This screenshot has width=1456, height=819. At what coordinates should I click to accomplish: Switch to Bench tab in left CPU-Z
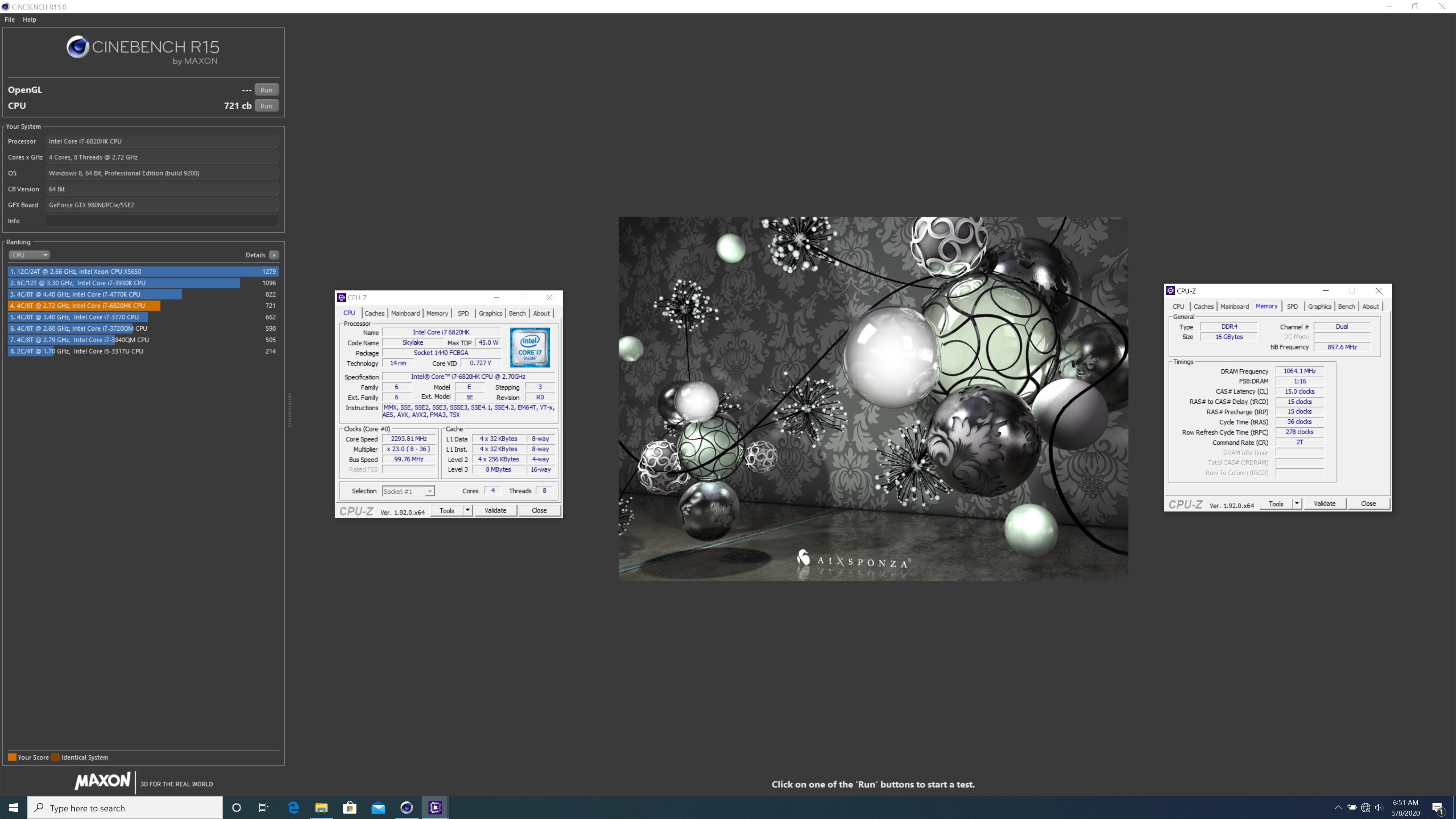coord(516,313)
